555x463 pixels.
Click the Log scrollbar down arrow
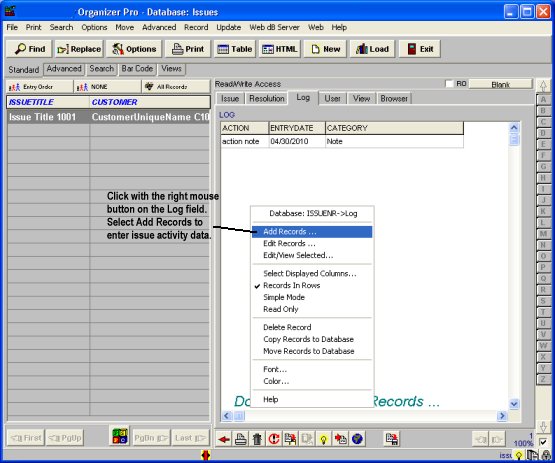click(514, 404)
